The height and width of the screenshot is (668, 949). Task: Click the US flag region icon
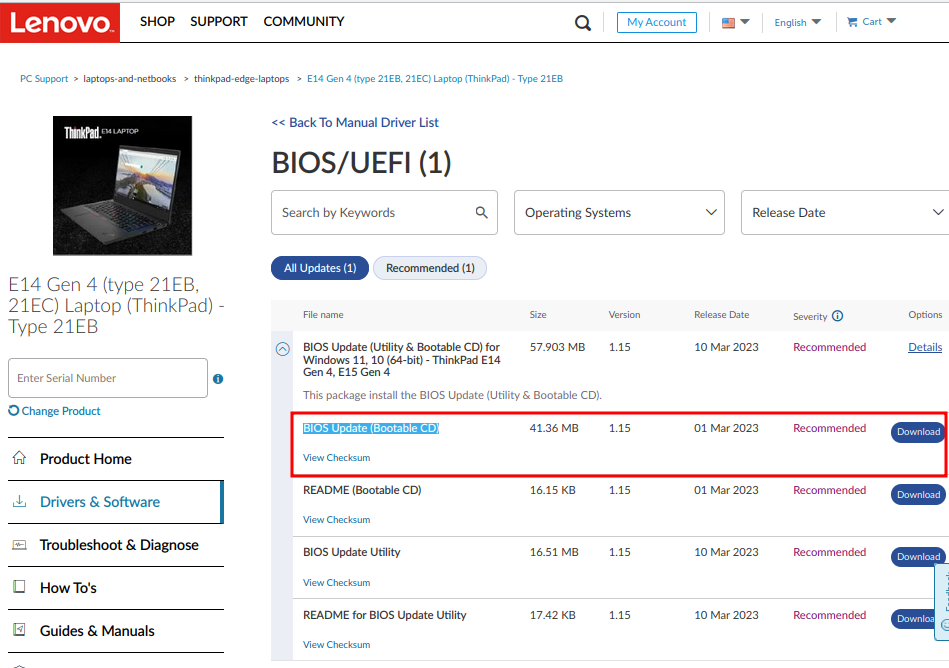pos(728,22)
